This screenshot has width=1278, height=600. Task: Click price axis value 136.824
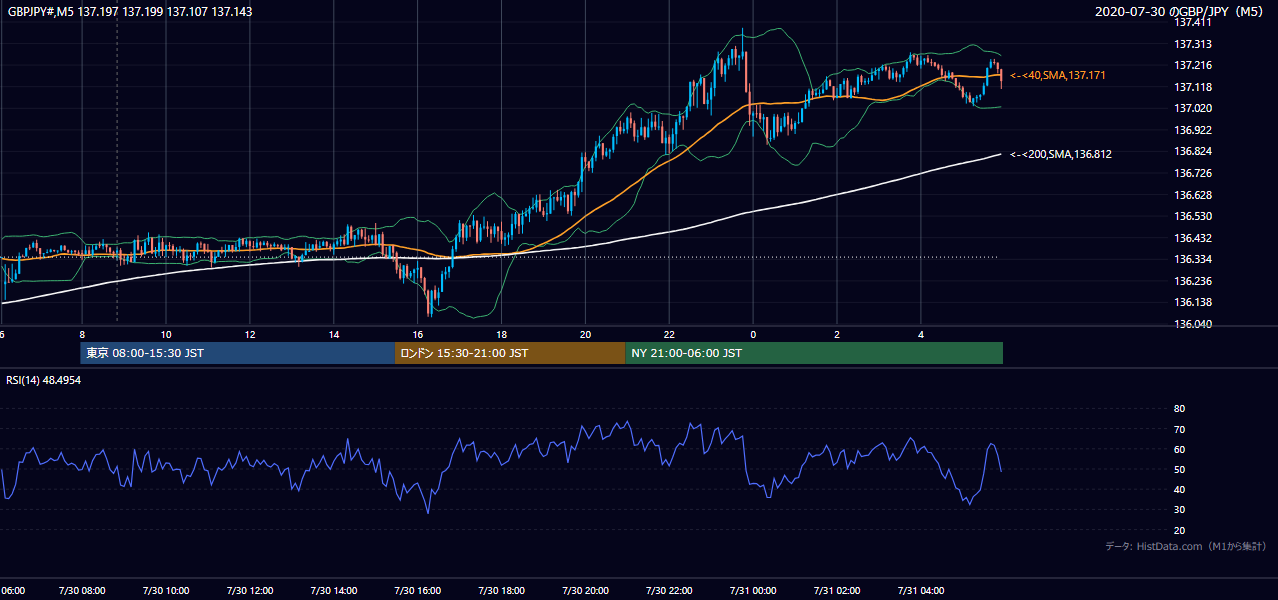click(x=1193, y=151)
